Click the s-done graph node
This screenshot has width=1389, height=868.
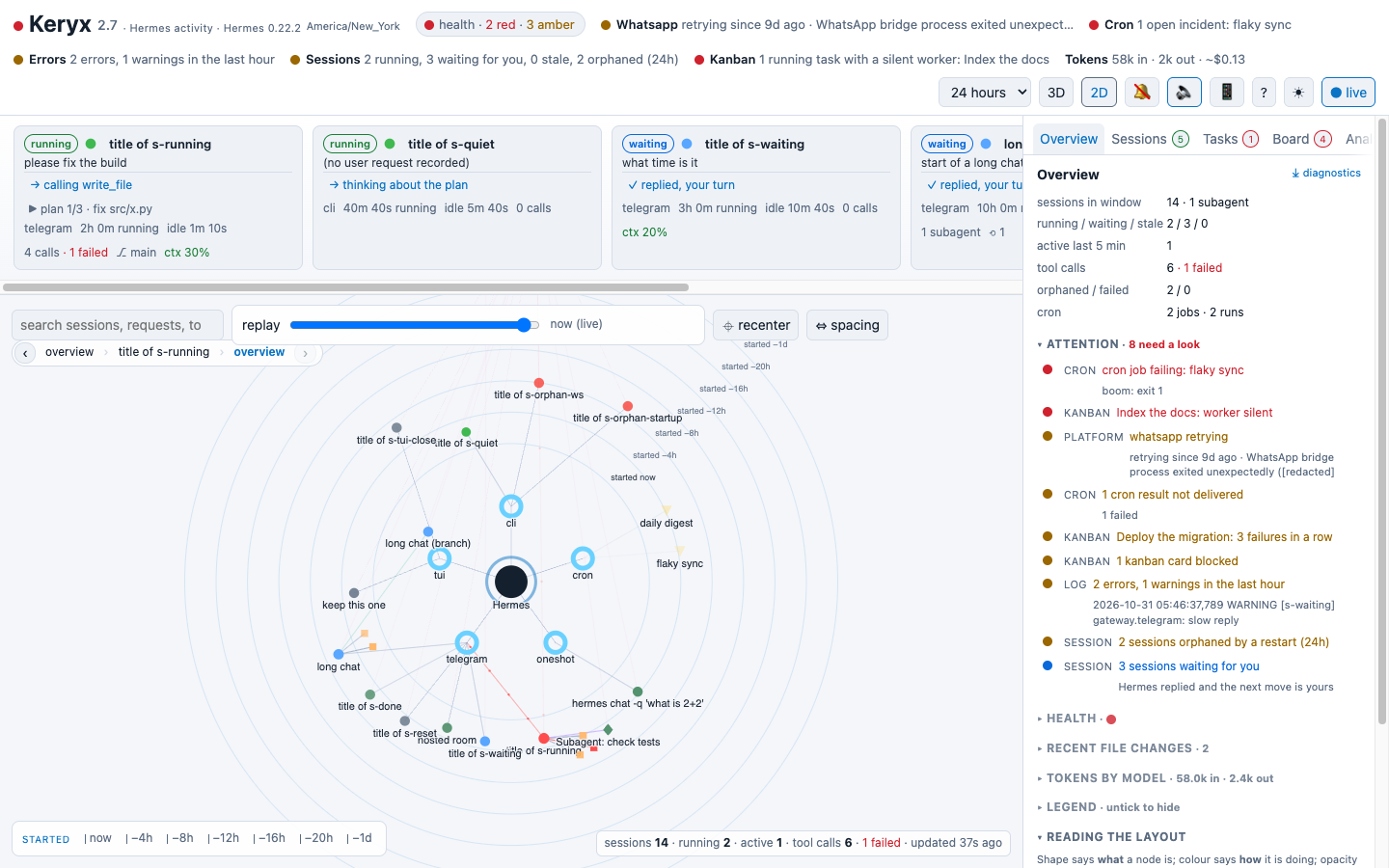pos(370,694)
